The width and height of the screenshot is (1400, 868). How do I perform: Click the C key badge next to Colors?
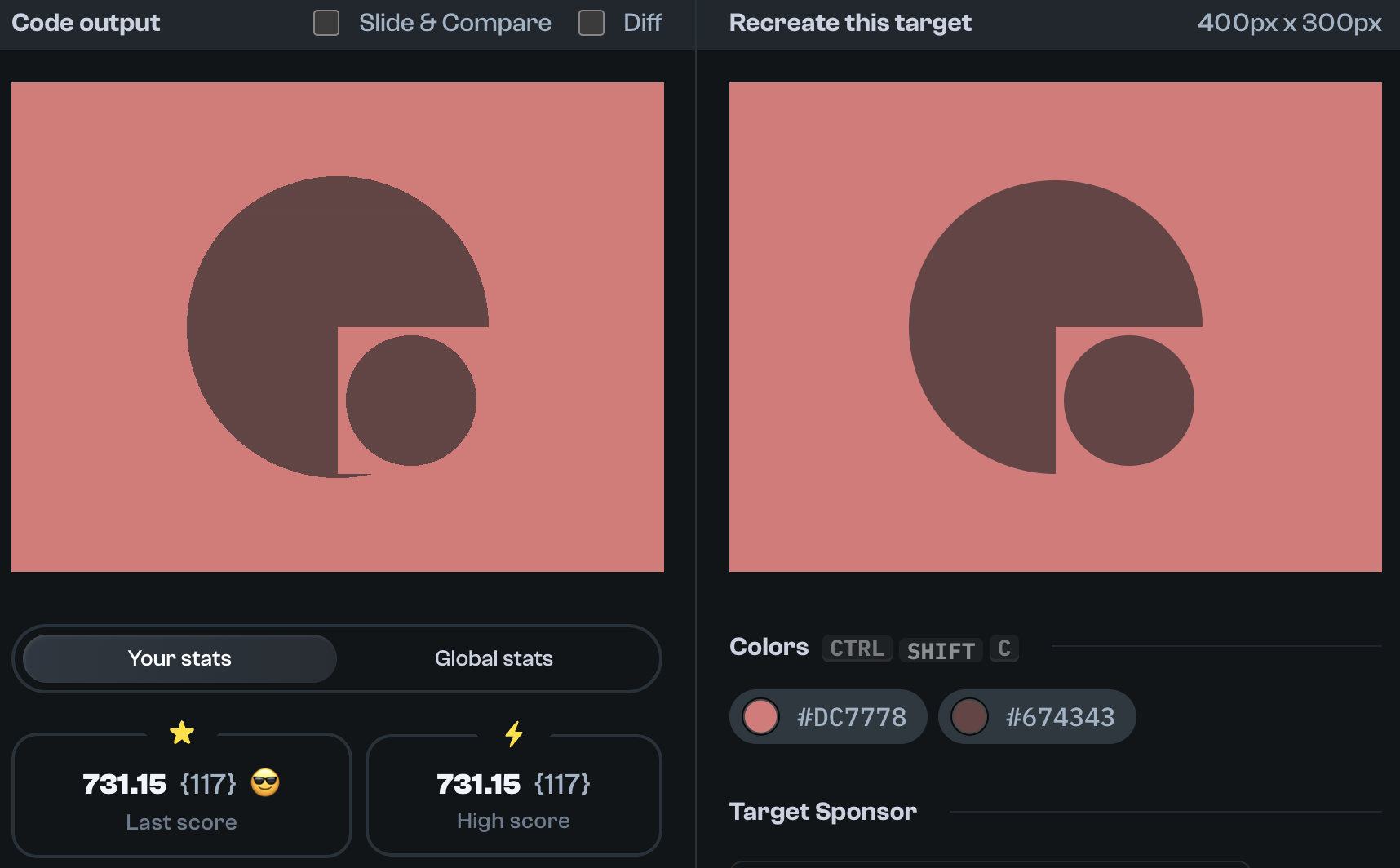[1004, 649]
